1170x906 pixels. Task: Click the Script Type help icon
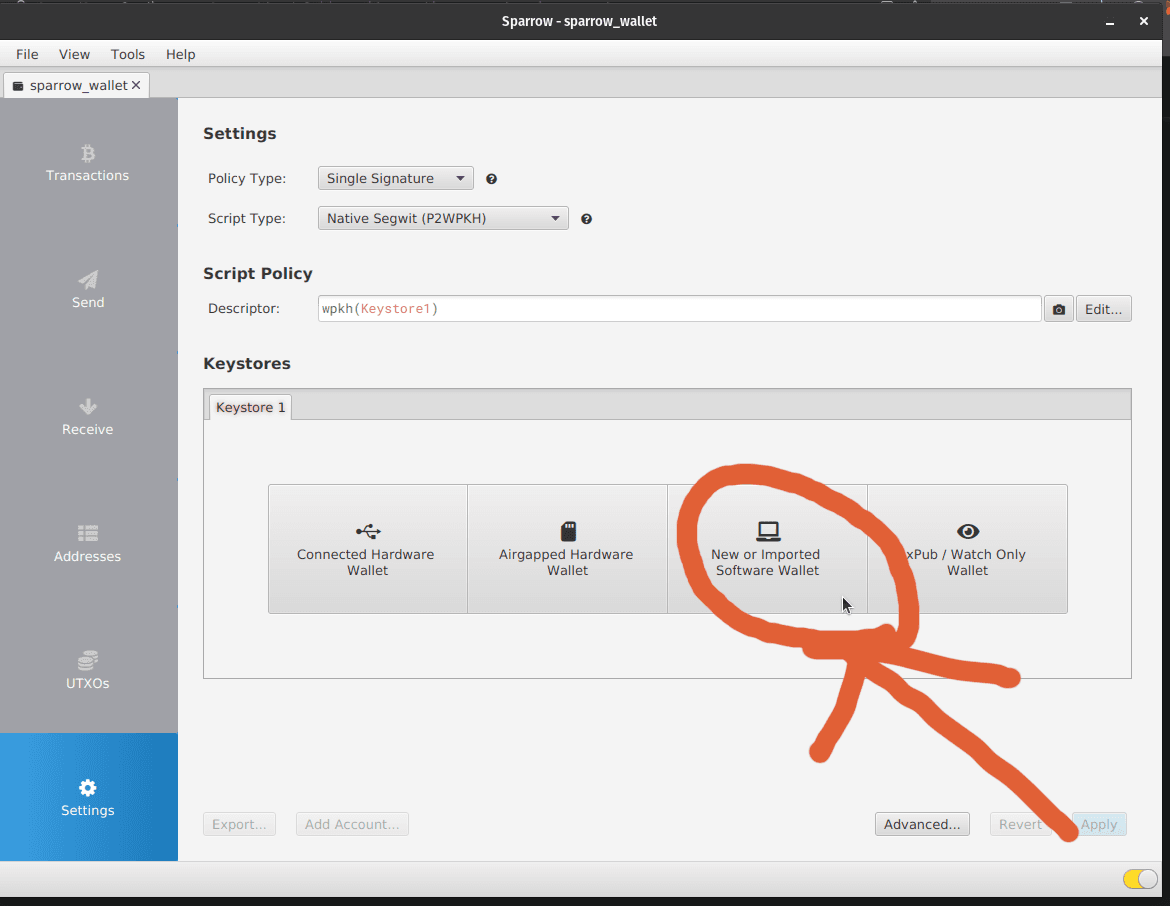pos(586,219)
